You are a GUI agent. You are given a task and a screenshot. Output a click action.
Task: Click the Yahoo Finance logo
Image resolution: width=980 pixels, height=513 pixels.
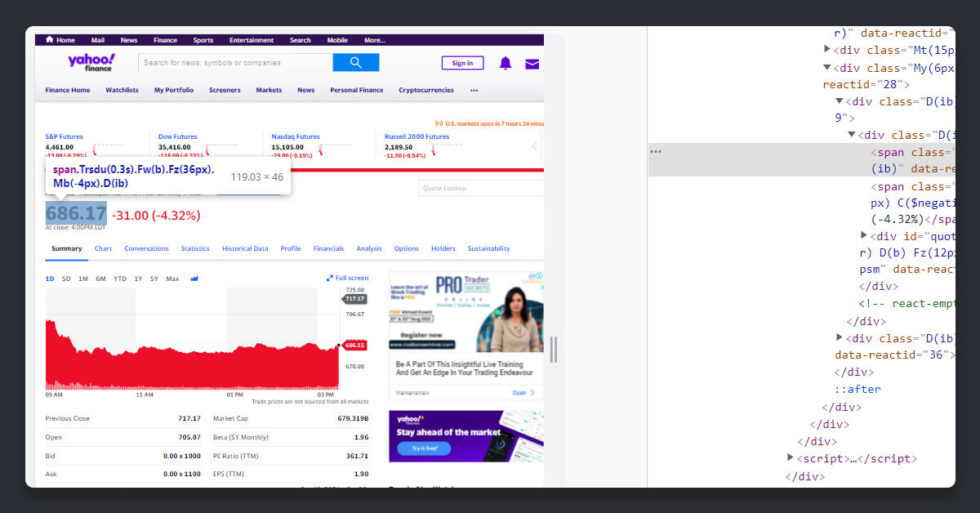(x=91, y=62)
